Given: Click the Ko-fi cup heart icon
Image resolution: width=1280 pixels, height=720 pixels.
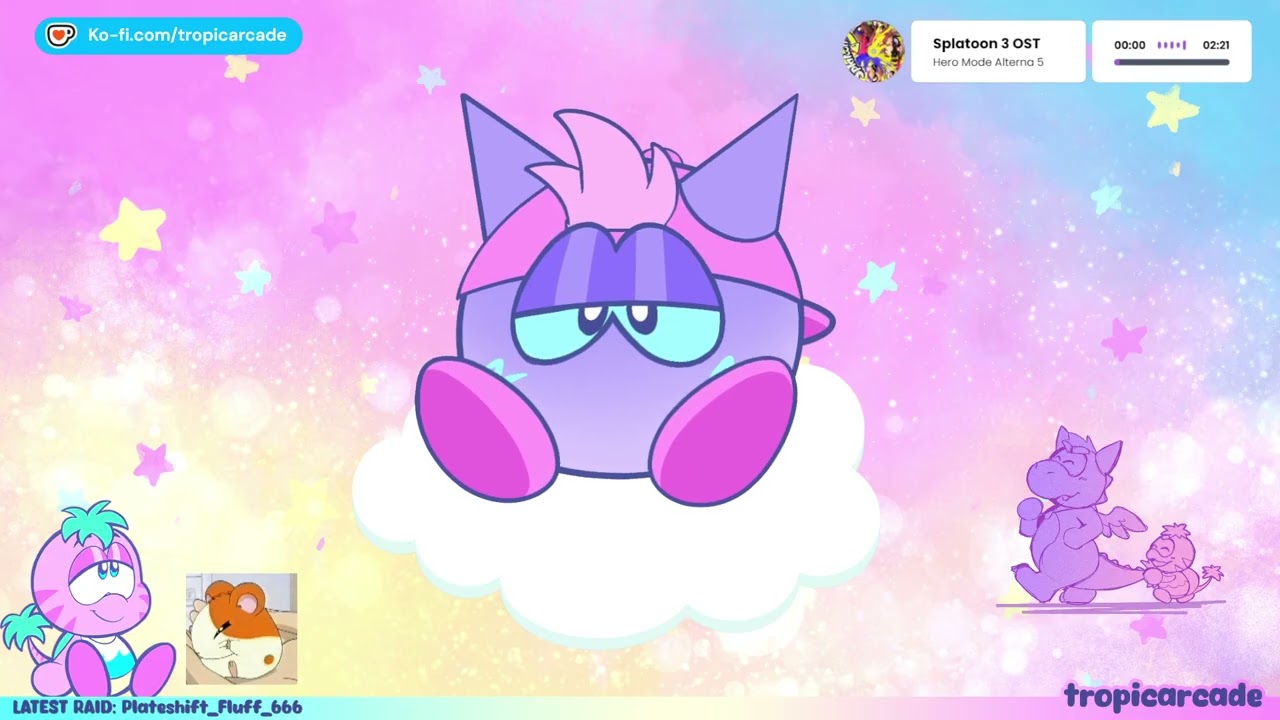Looking at the screenshot, I should click(x=61, y=36).
